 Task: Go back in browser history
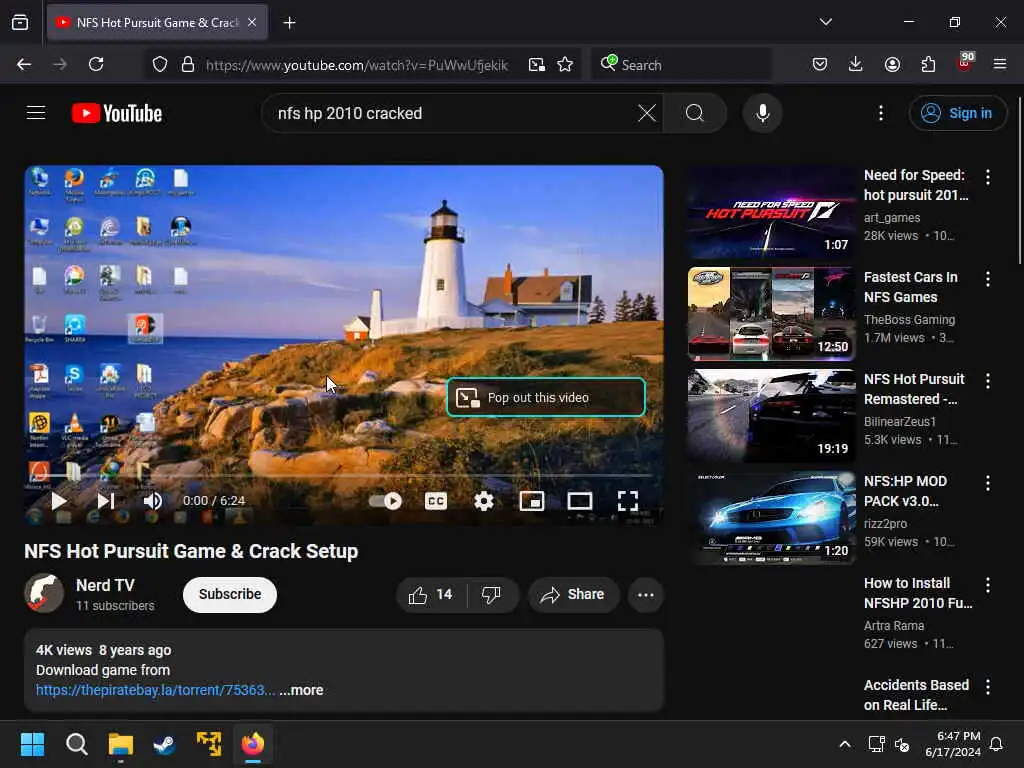pyautogui.click(x=24, y=64)
